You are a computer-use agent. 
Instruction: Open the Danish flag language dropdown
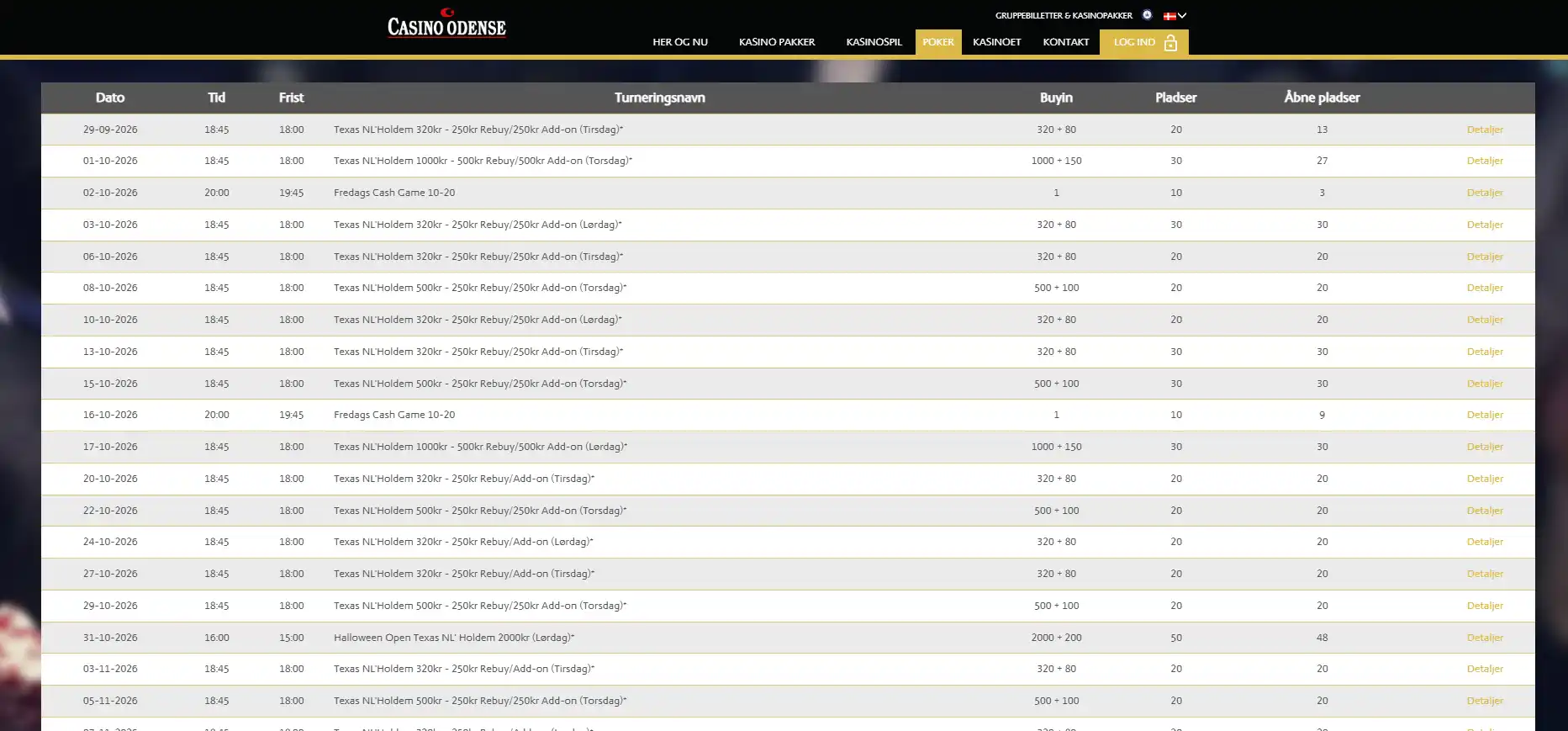[x=1175, y=15]
